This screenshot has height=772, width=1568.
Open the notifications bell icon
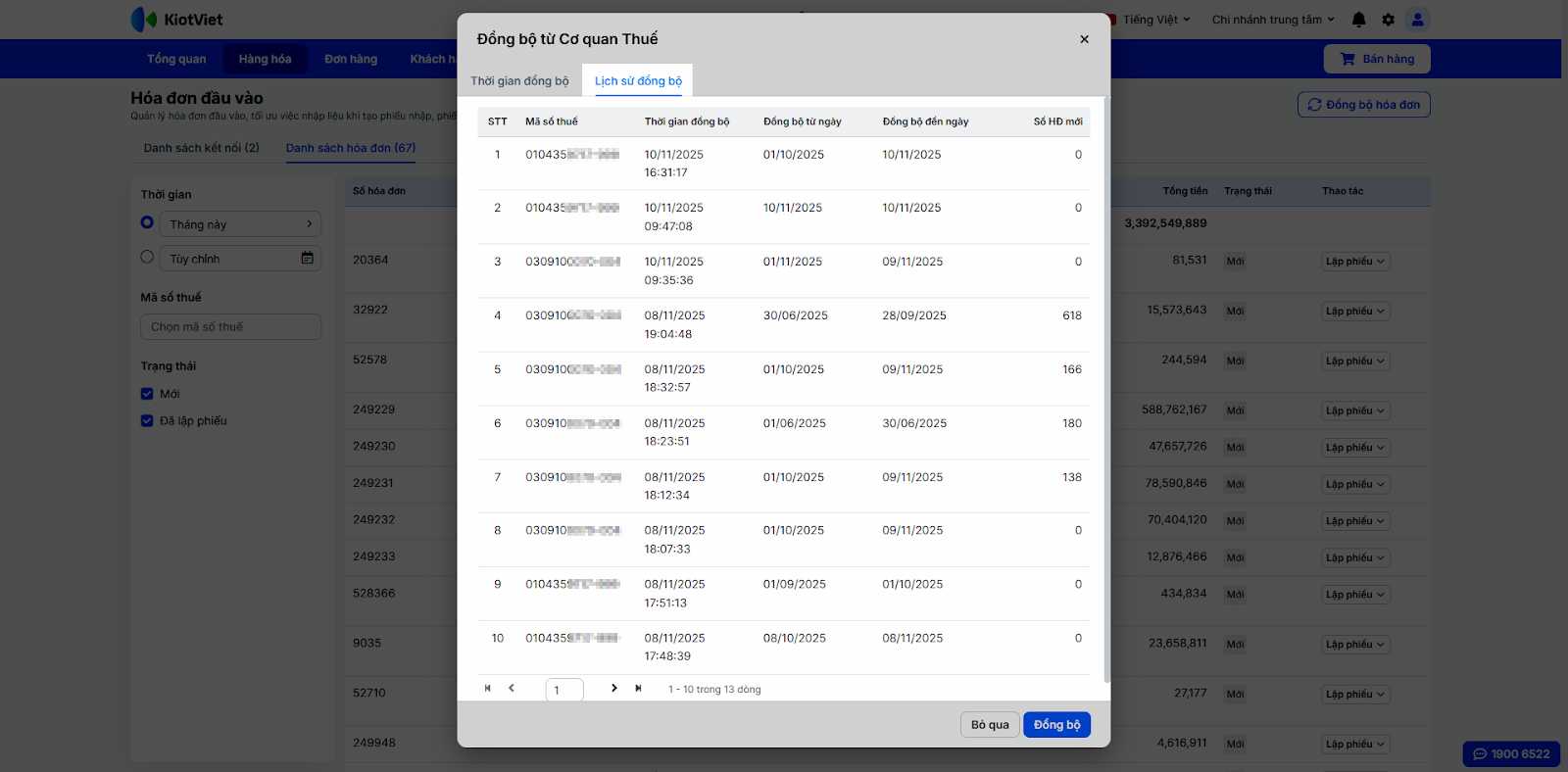click(1358, 20)
